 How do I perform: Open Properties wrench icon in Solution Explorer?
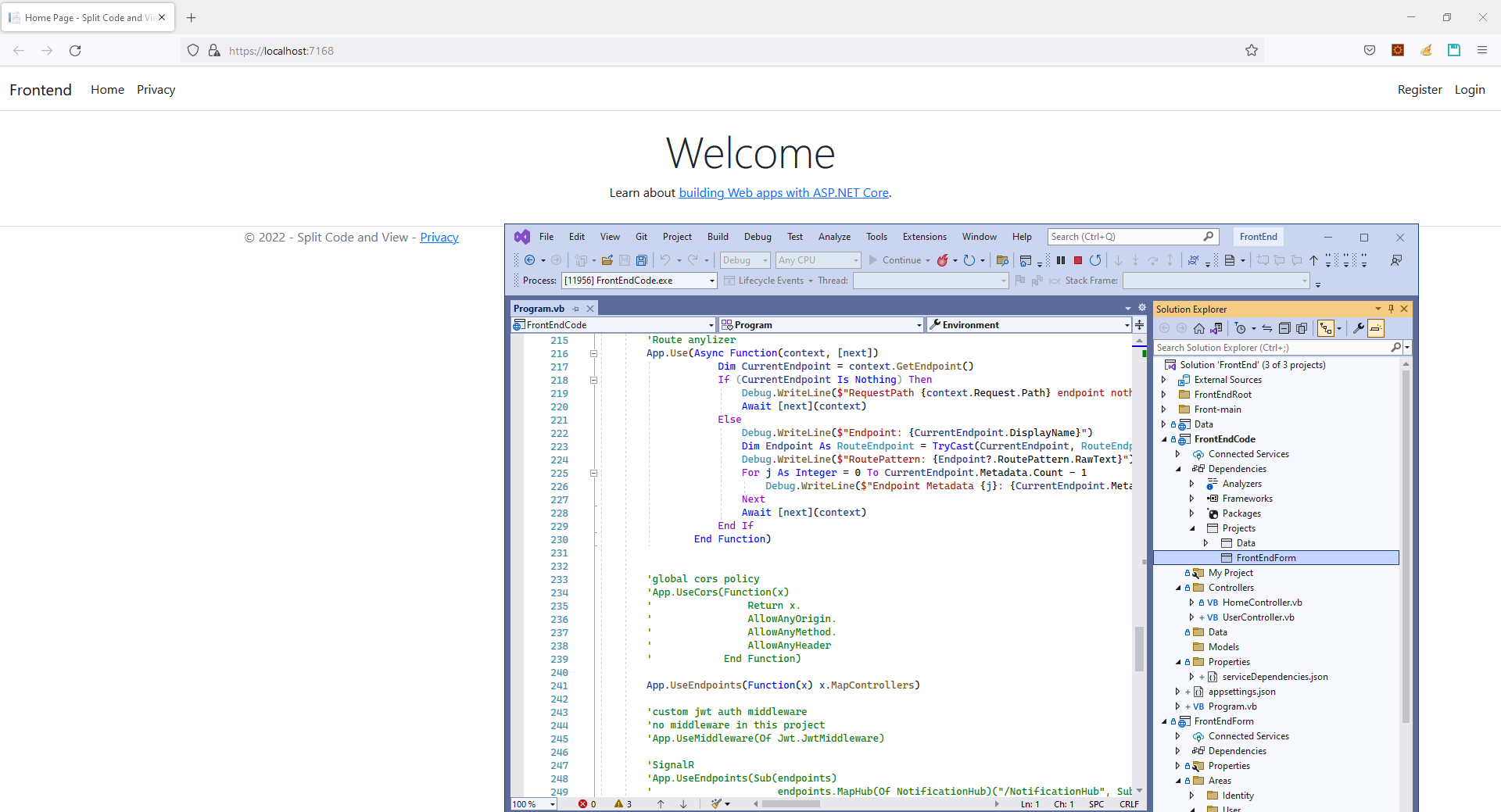click(x=1359, y=328)
